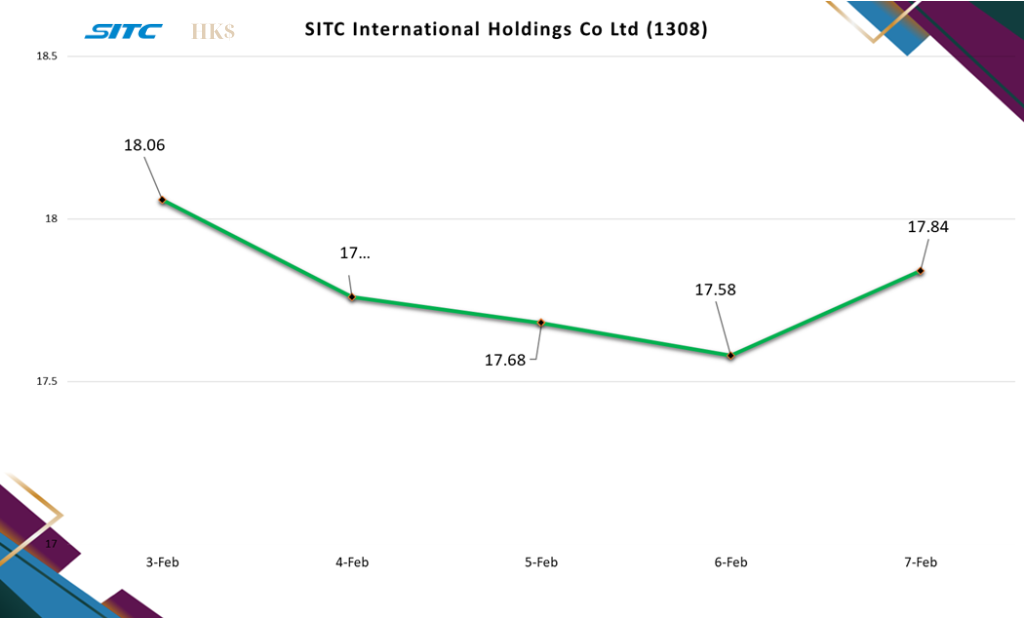Click the 17.5 y-axis label
This screenshot has width=1024, height=618.
click(47, 382)
